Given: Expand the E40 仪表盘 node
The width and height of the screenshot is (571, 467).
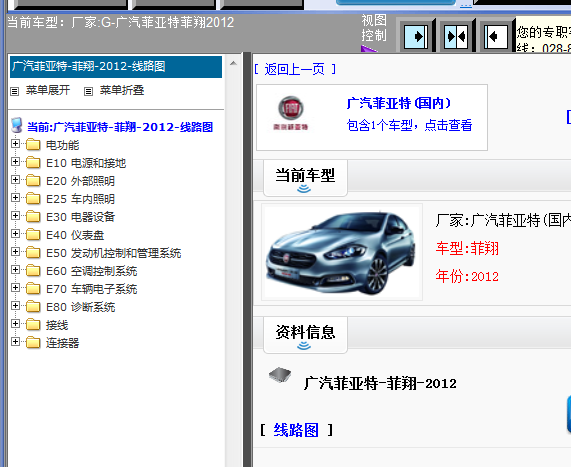Looking at the screenshot, I should pyautogui.click(x=15, y=234).
